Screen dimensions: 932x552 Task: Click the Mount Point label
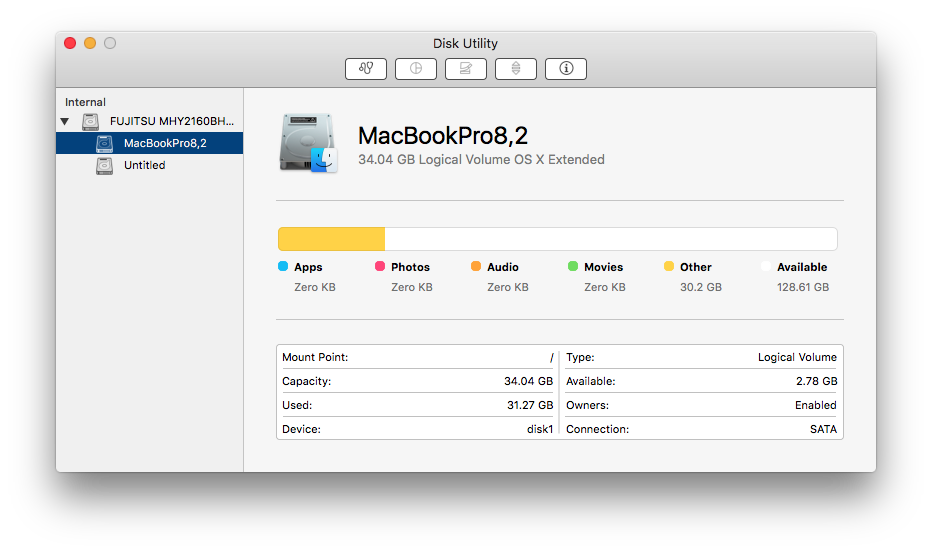[315, 357]
